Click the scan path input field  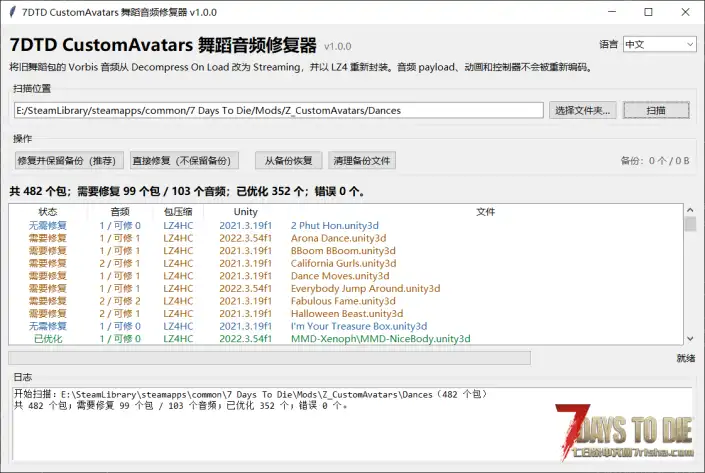pos(279,110)
